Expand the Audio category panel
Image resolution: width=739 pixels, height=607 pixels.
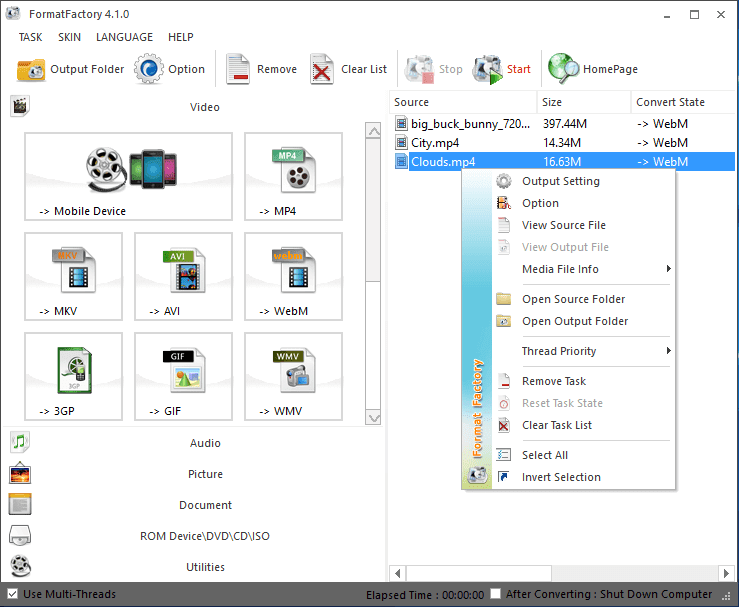point(205,443)
